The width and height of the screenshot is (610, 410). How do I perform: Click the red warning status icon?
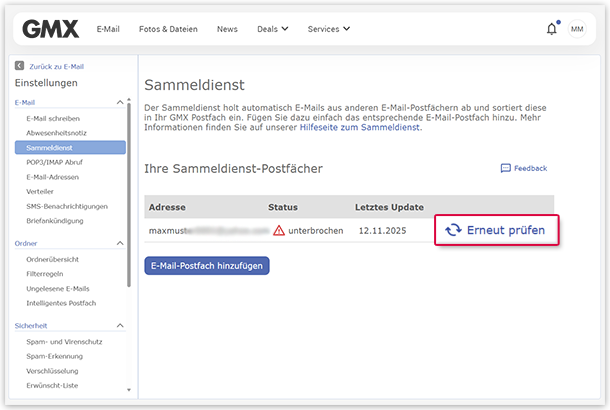point(278,230)
